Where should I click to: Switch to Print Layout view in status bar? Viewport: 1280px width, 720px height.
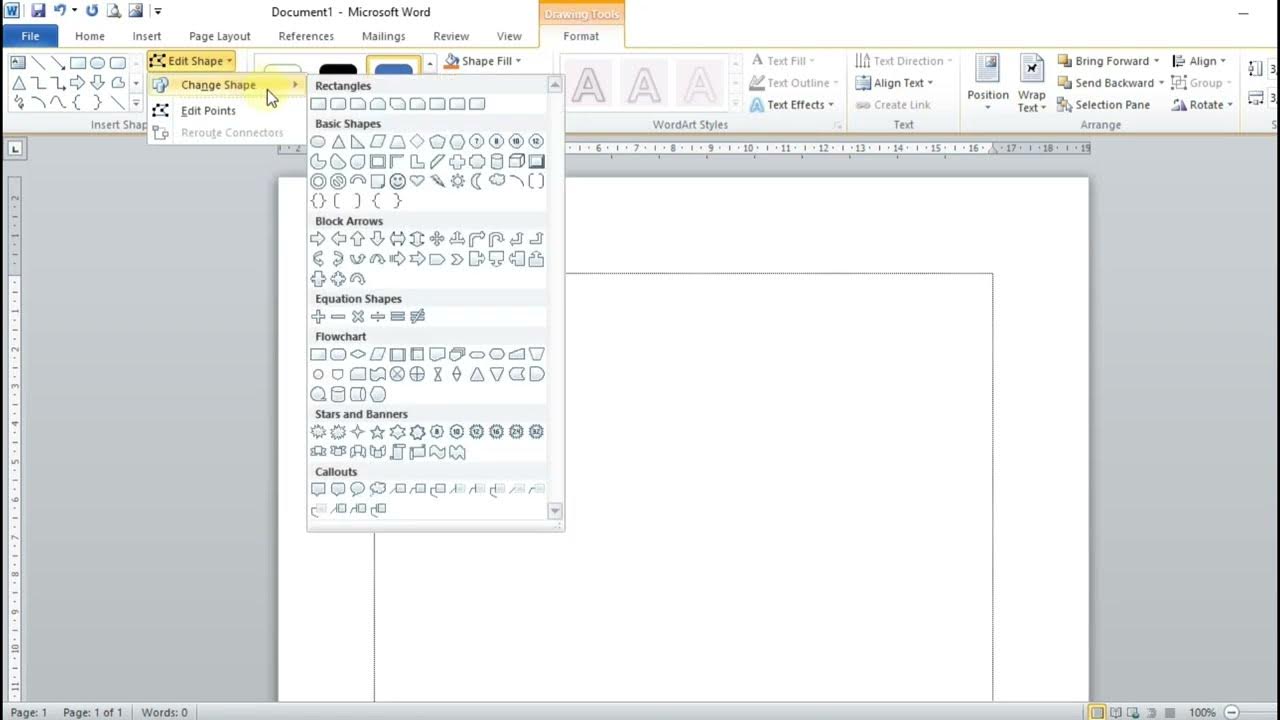click(x=1097, y=712)
